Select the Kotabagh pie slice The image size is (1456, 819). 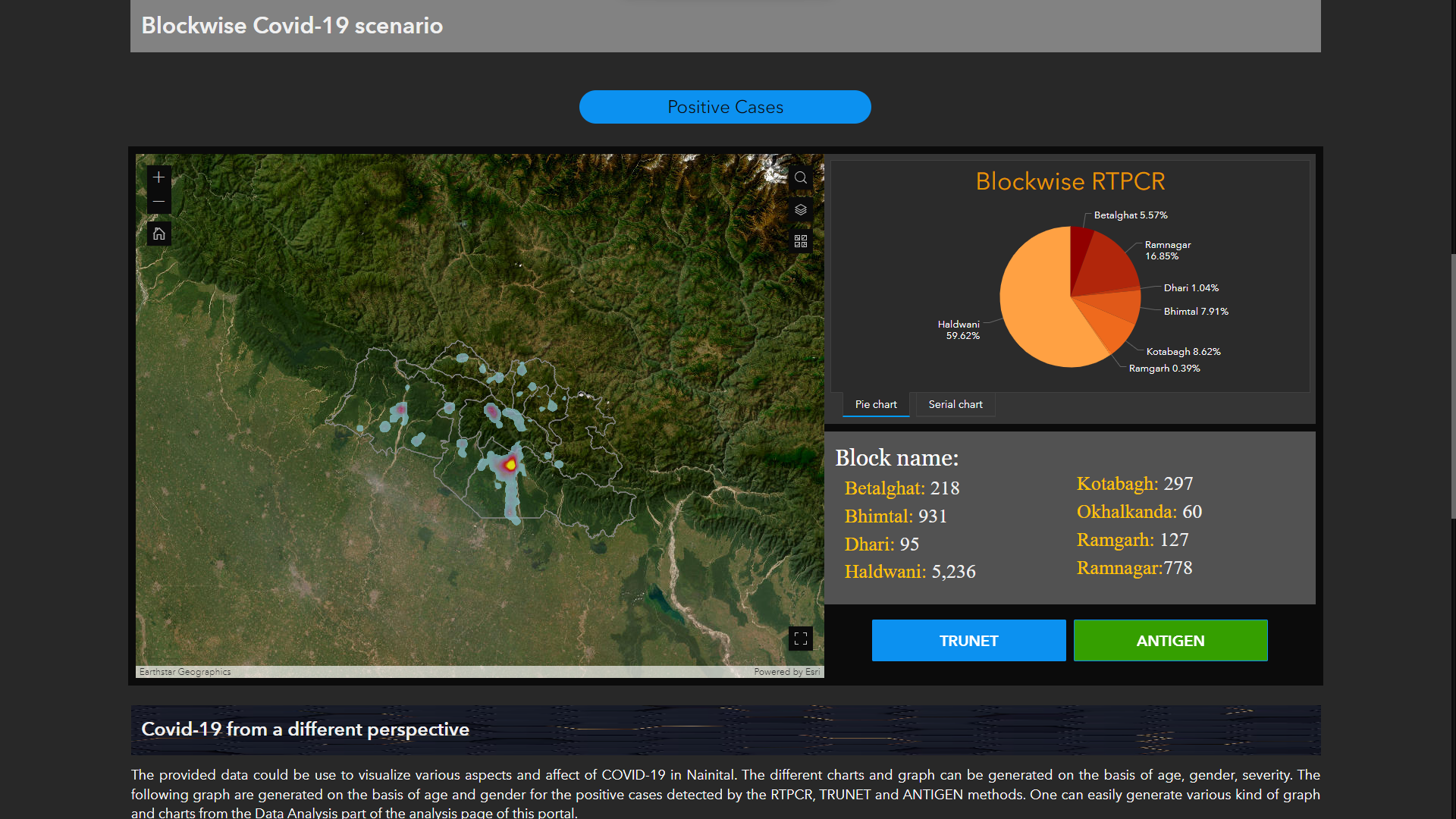click(1109, 326)
